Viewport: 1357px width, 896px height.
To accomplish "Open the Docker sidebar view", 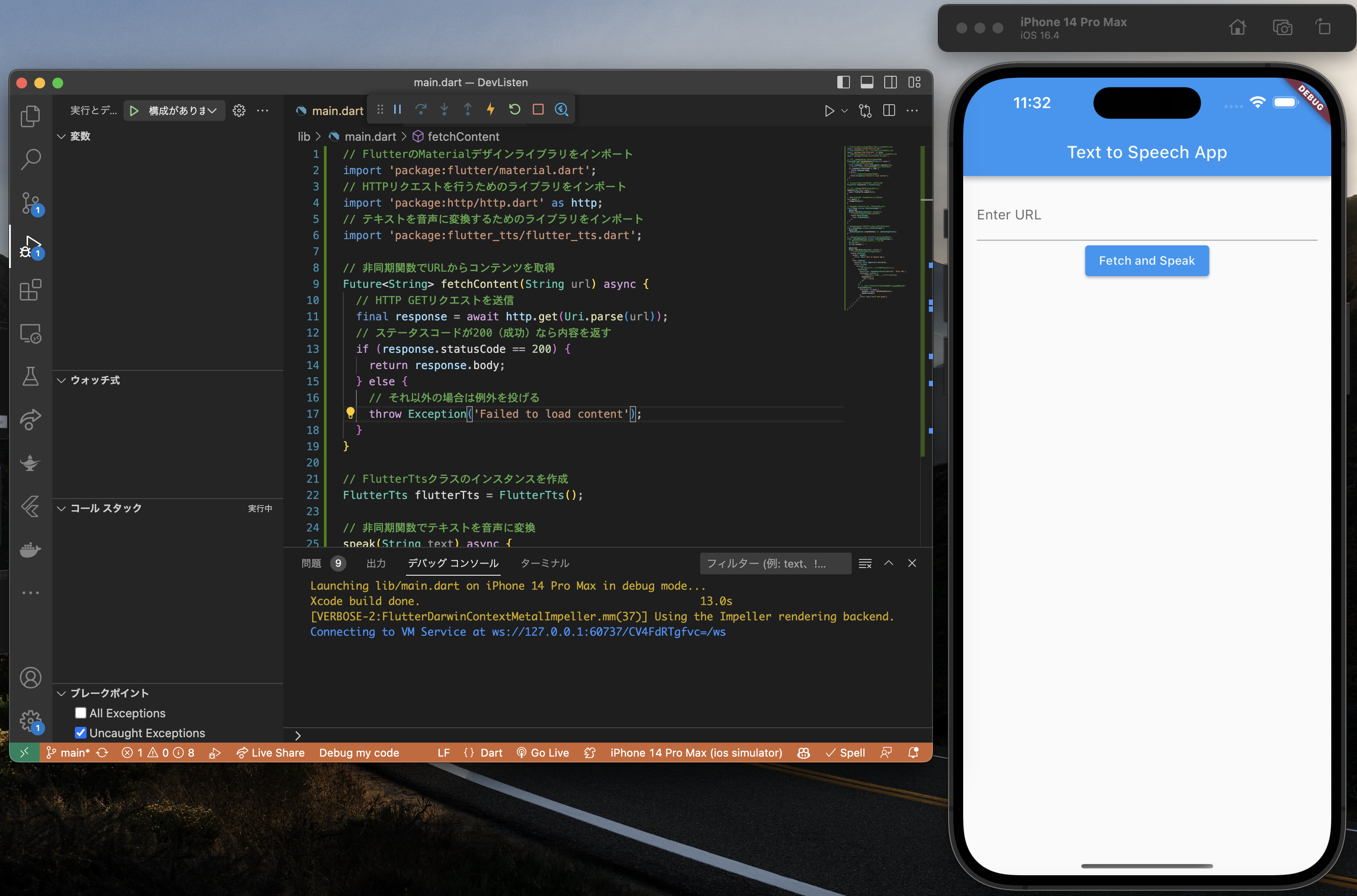I will pos(30,549).
